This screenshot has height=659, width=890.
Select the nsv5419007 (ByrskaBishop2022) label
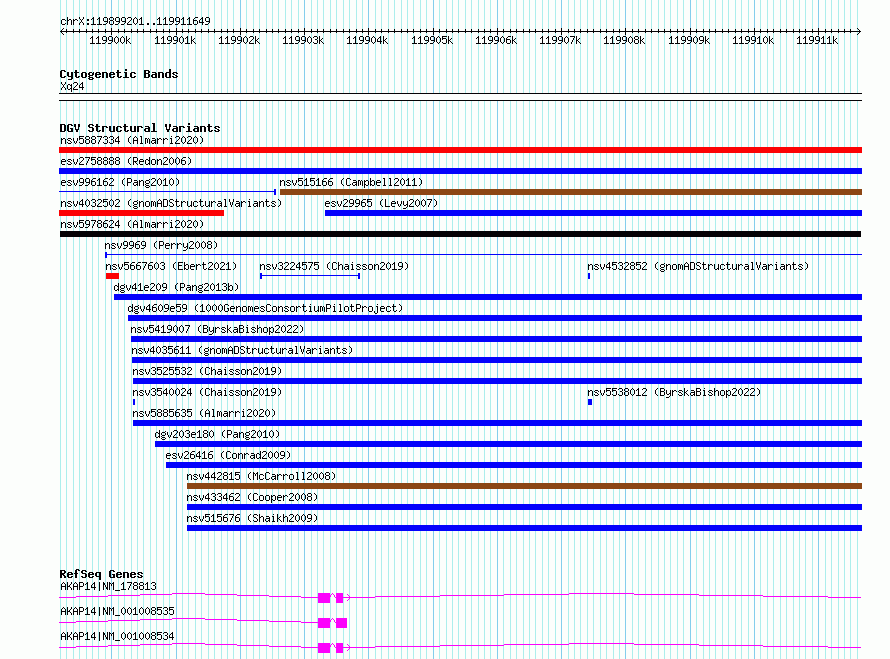217,329
